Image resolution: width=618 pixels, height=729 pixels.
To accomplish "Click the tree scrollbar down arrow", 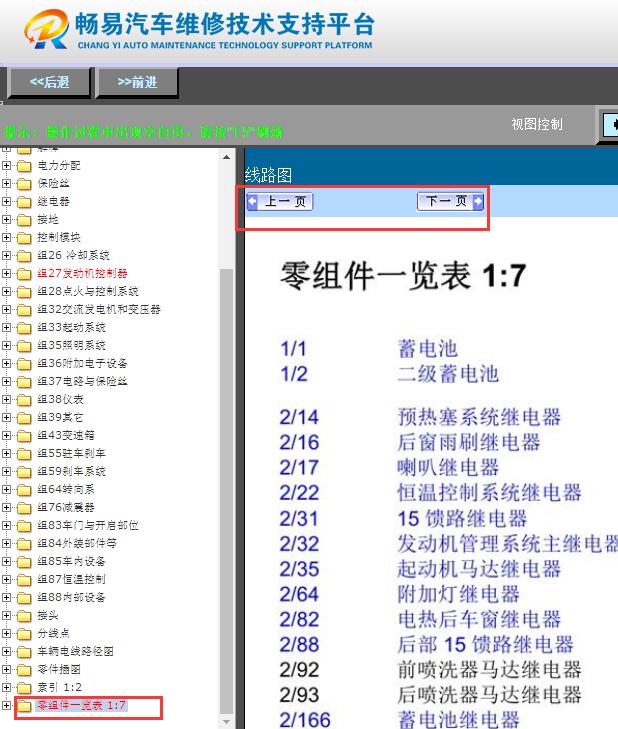I will click(226, 722).
